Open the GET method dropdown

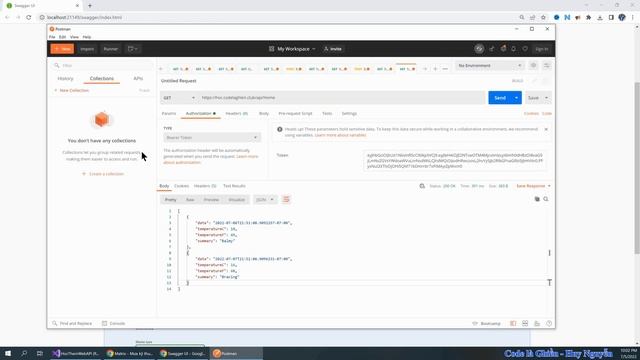pyautogui.click(x=179, y=98)
